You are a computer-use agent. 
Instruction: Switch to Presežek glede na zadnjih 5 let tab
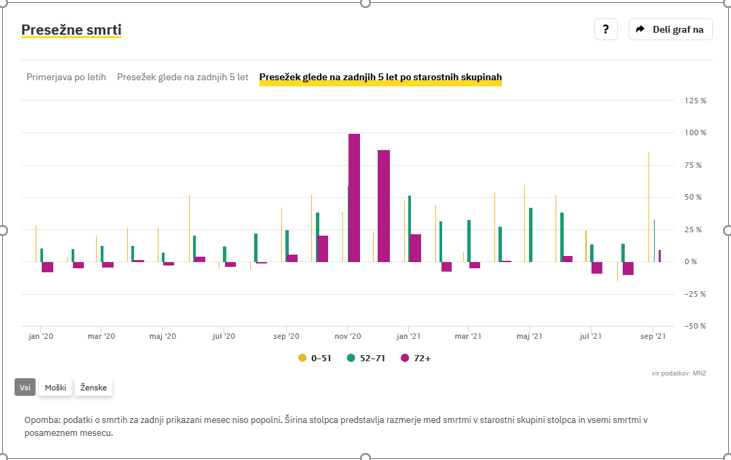pos(183,77)
